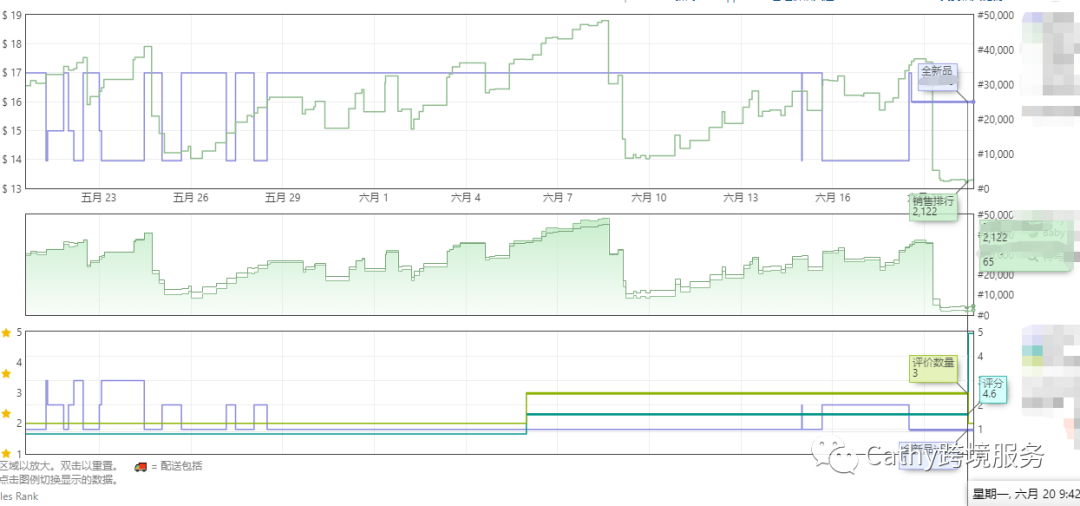Click the '配送包括' legend text

[x=182, y=467]
